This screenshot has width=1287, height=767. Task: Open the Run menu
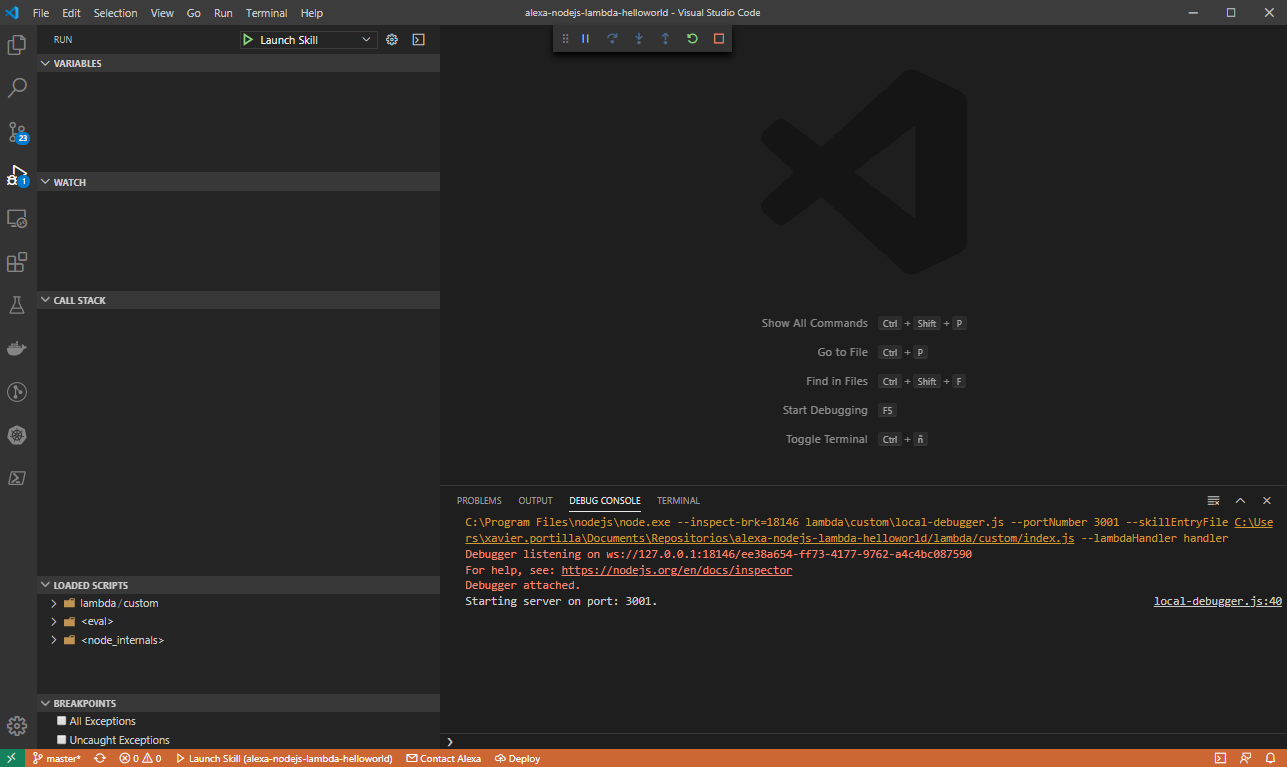pyautogui.click(x=223, y=13)
